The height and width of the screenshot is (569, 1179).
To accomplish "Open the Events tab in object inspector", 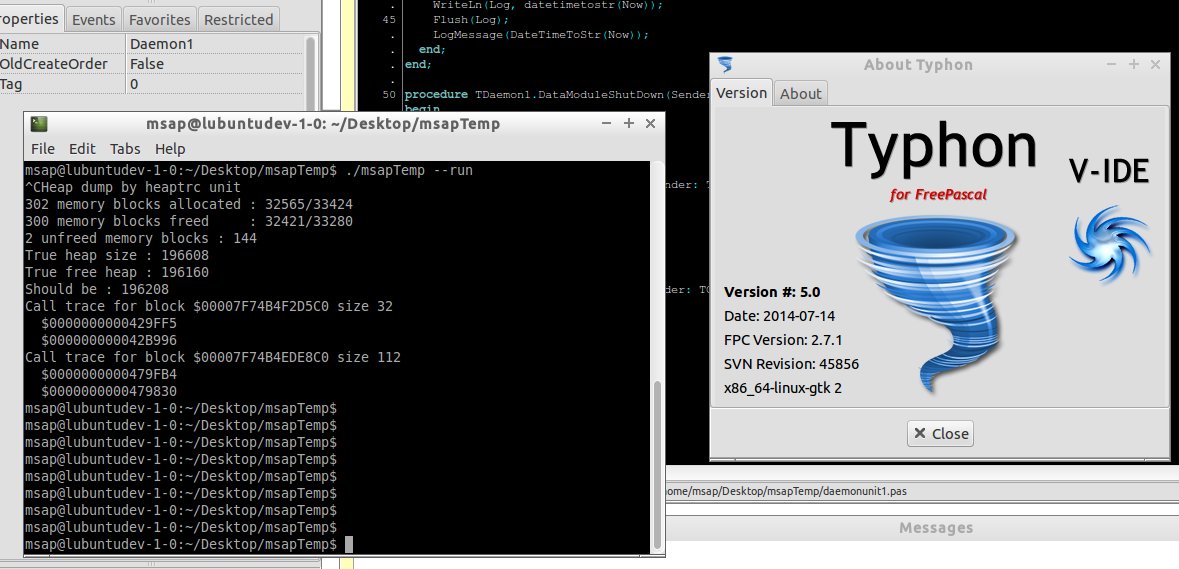I will [x=93, y=20].
